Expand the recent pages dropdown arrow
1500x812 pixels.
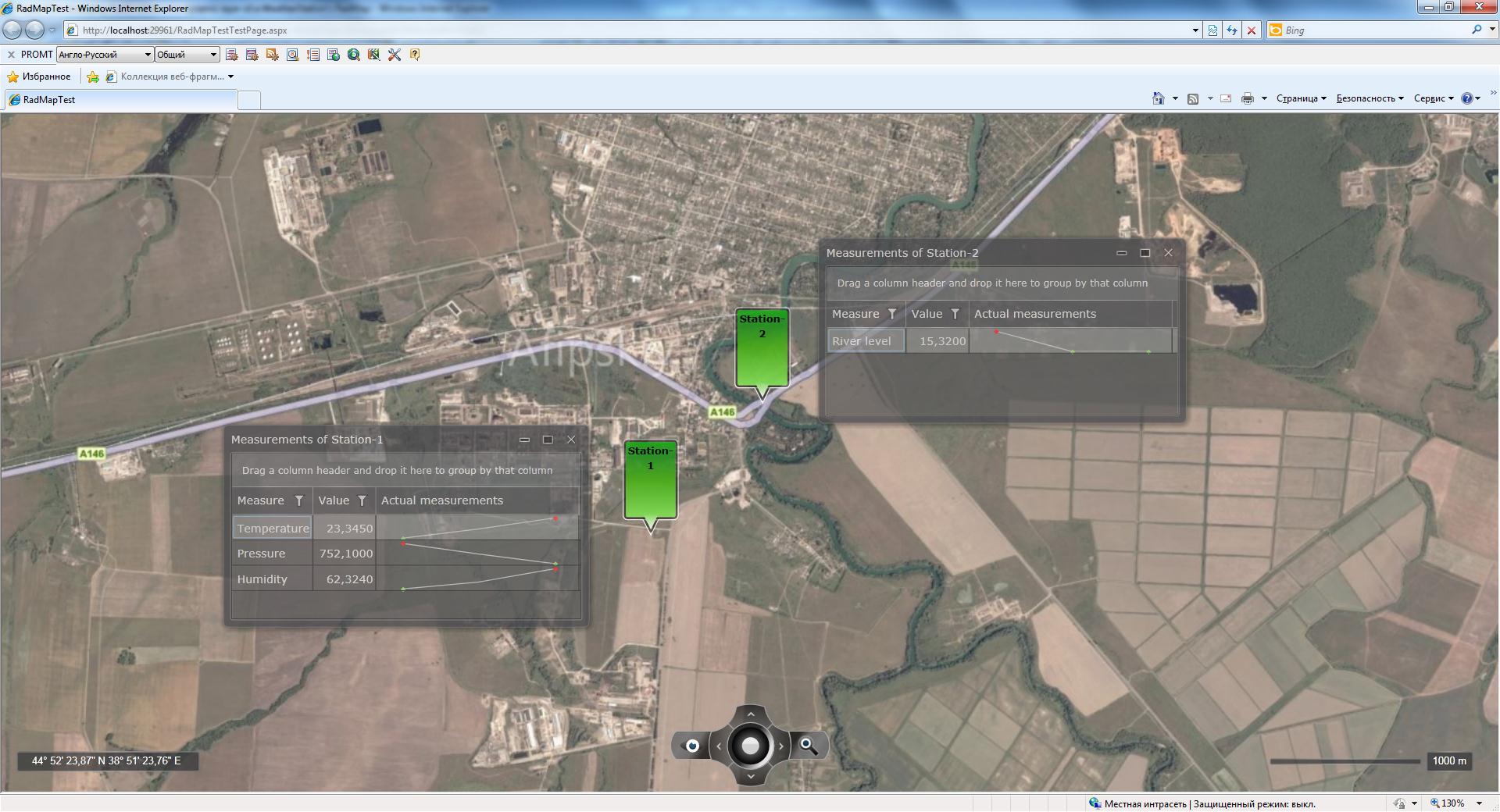(52, 30)
